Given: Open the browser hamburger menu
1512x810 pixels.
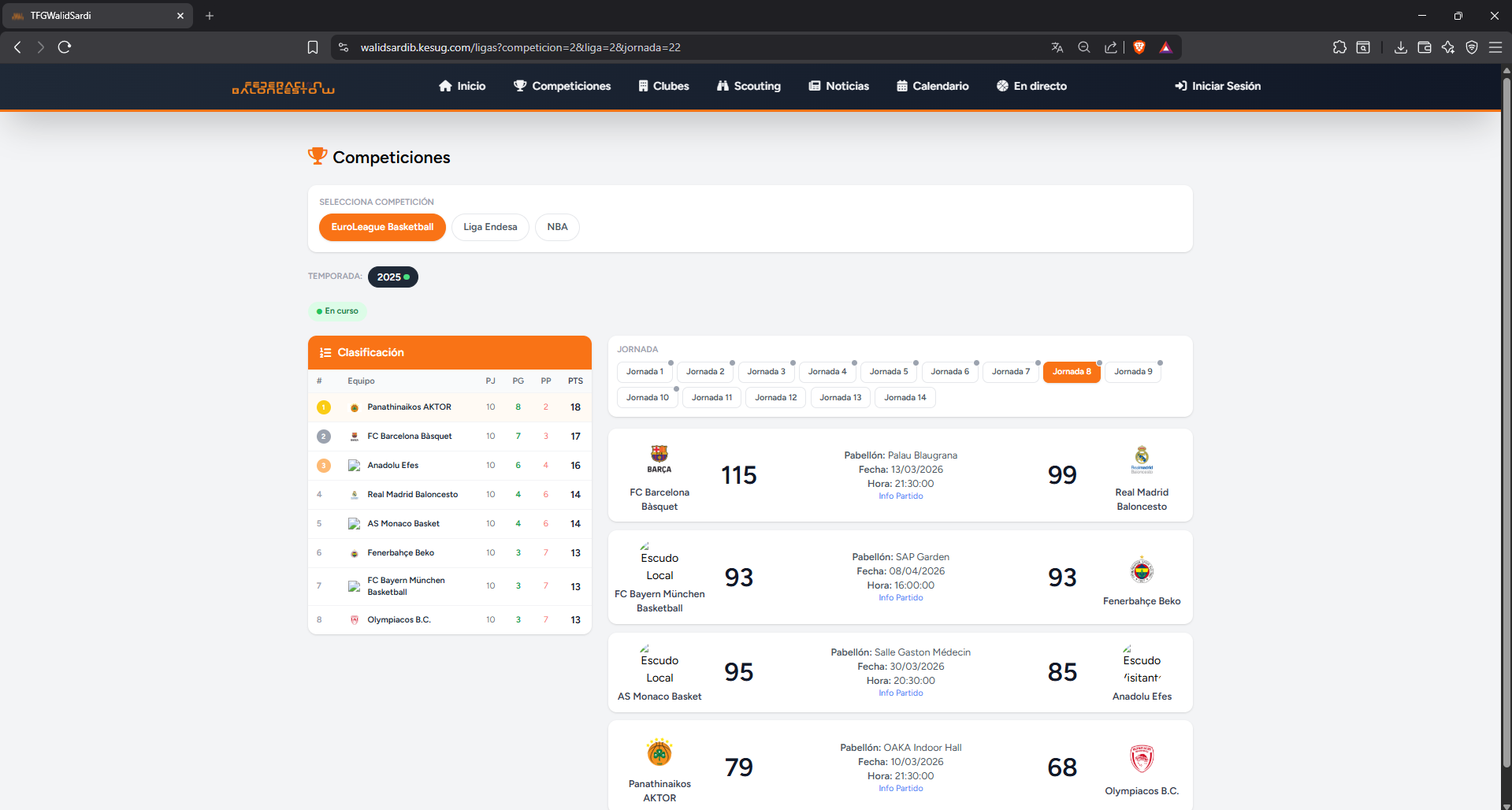Looking at the screenshot, I should click(1495, 47).
